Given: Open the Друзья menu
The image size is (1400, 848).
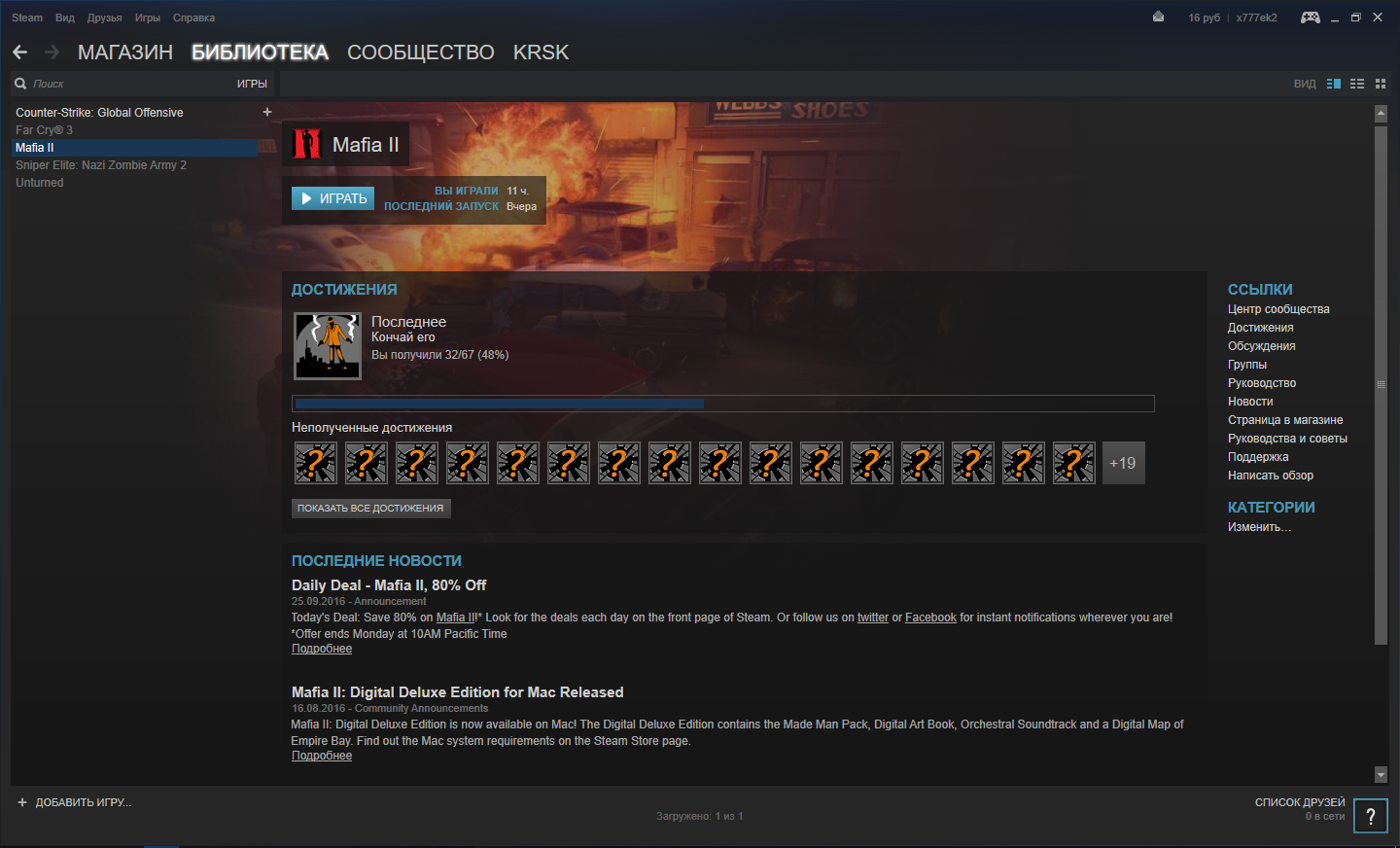Looking at the screenshot, I should 104,18.
